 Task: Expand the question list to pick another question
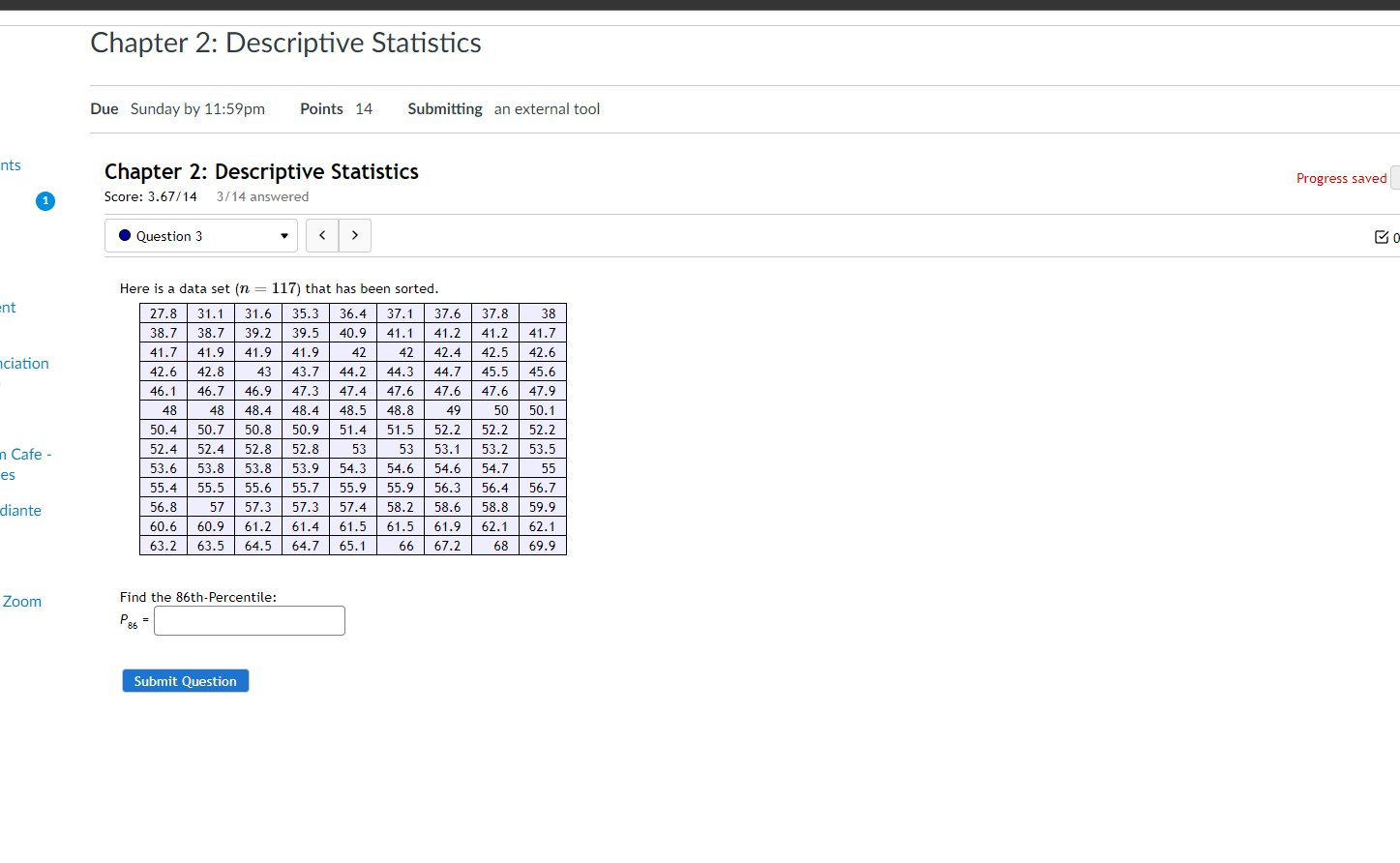200,235
